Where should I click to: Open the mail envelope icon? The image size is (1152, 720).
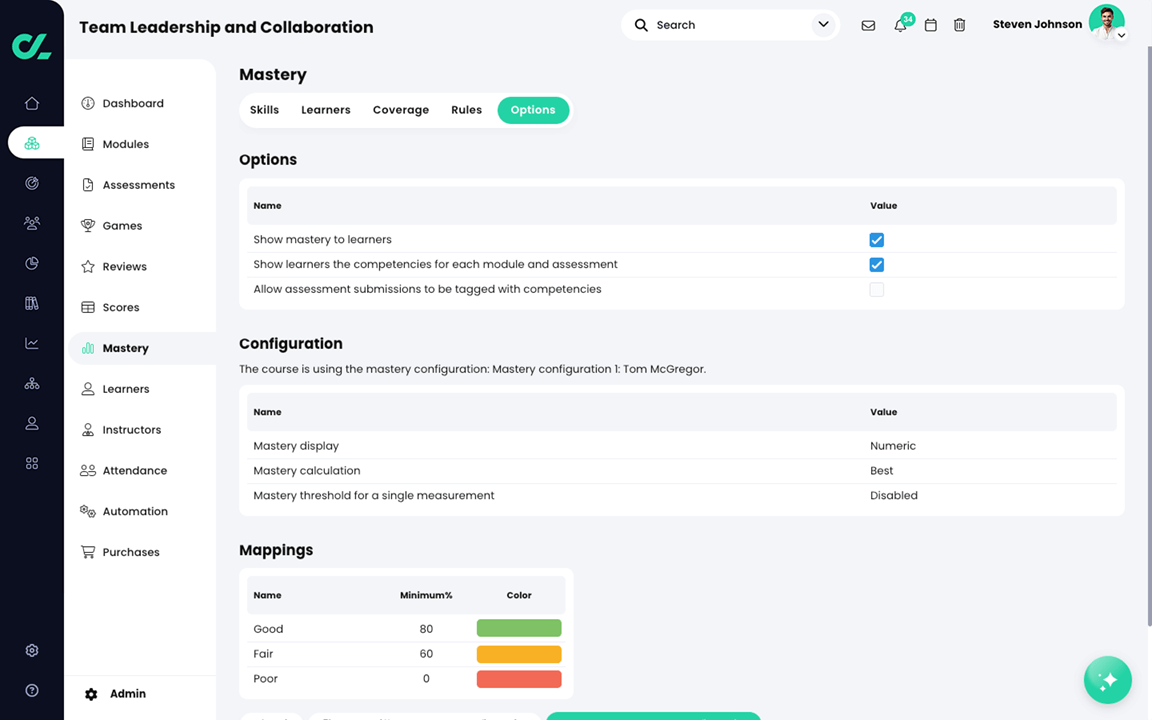pos(868,25)
